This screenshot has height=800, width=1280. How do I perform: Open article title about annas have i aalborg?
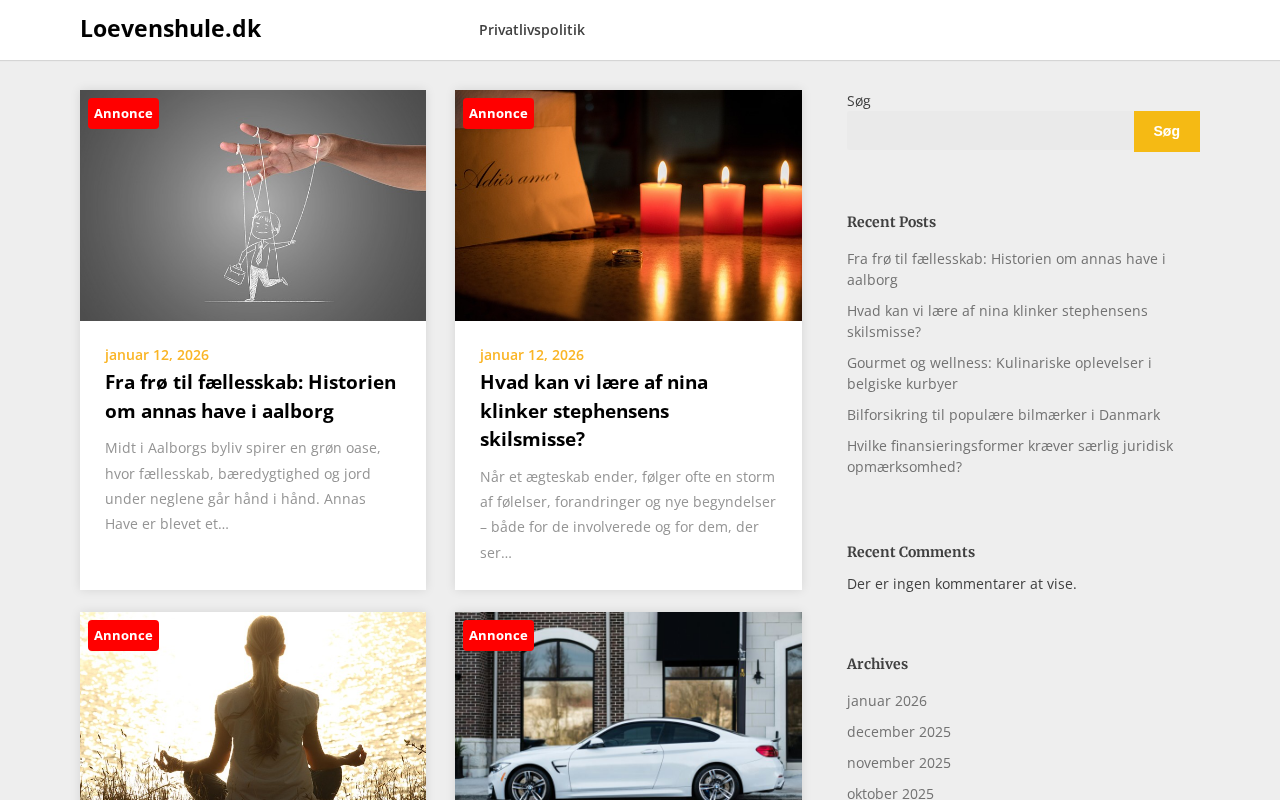[x=250, y=396]
